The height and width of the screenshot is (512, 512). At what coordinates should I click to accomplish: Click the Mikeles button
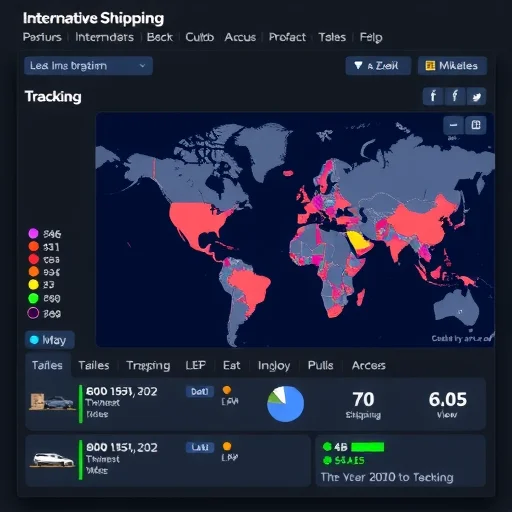[x=452, y=66]
